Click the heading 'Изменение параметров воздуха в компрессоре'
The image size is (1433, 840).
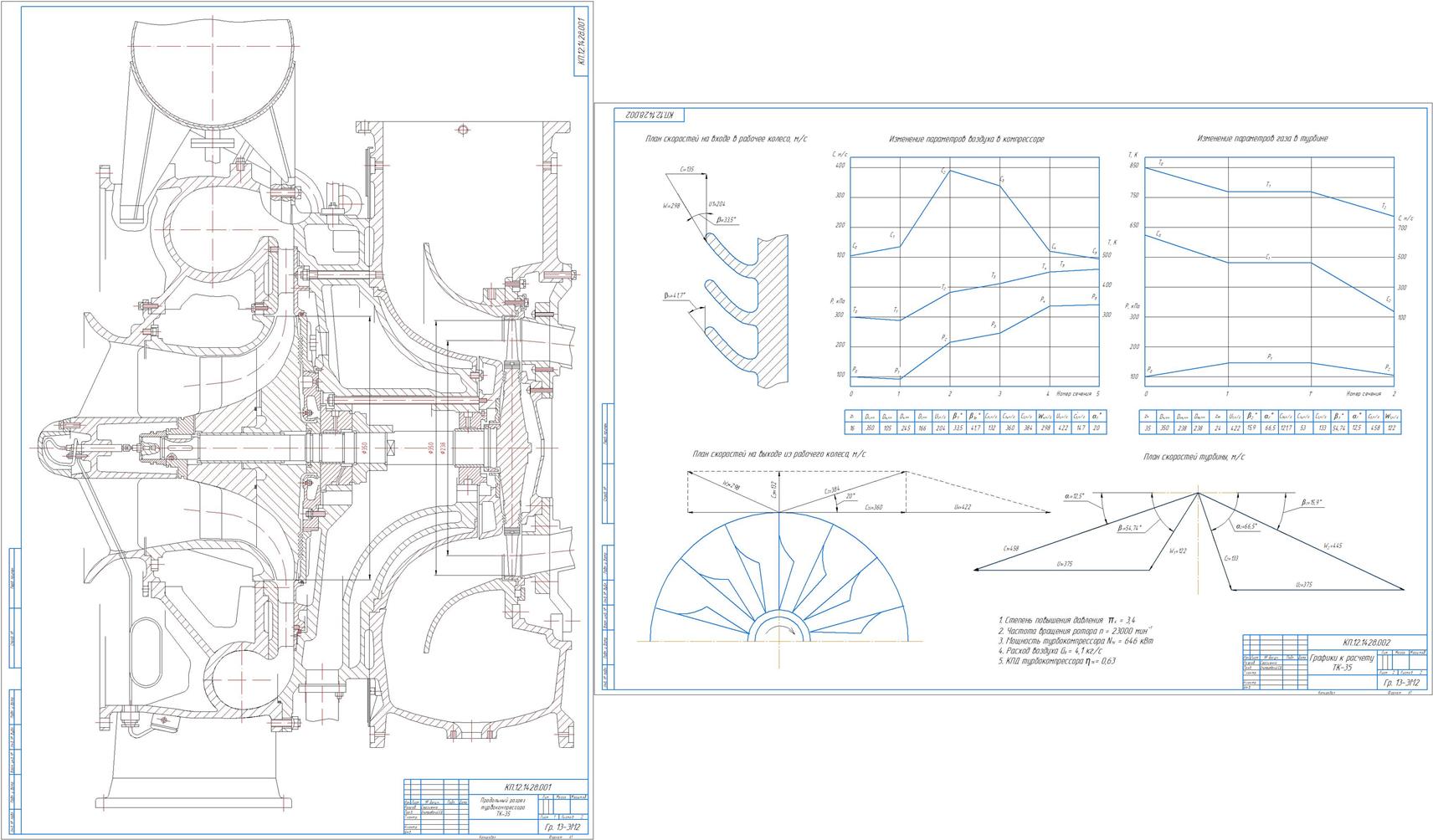pyautogui.click(x=967, y=139)
